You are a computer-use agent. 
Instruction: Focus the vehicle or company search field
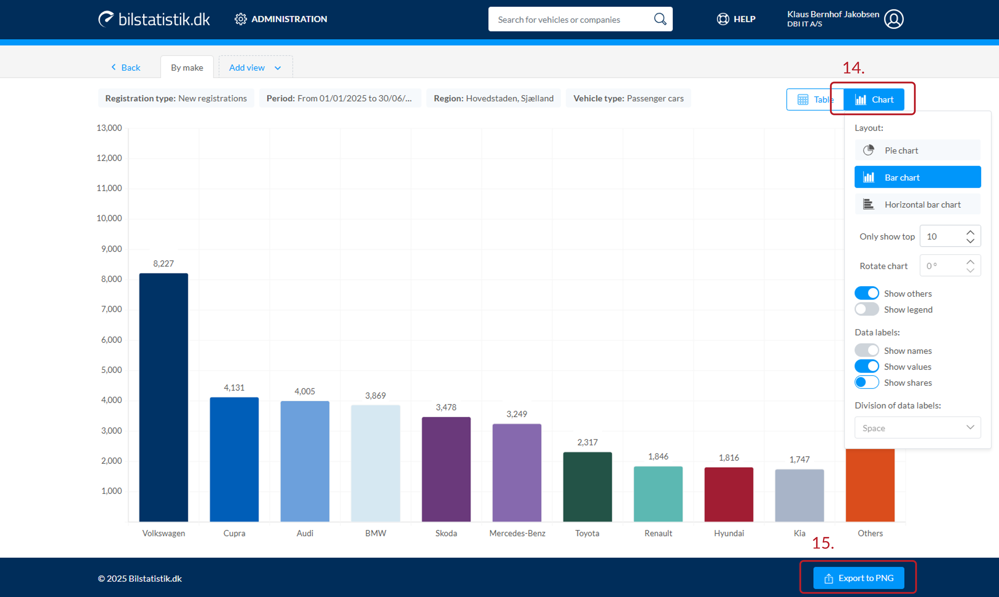[x=570, y=19]
